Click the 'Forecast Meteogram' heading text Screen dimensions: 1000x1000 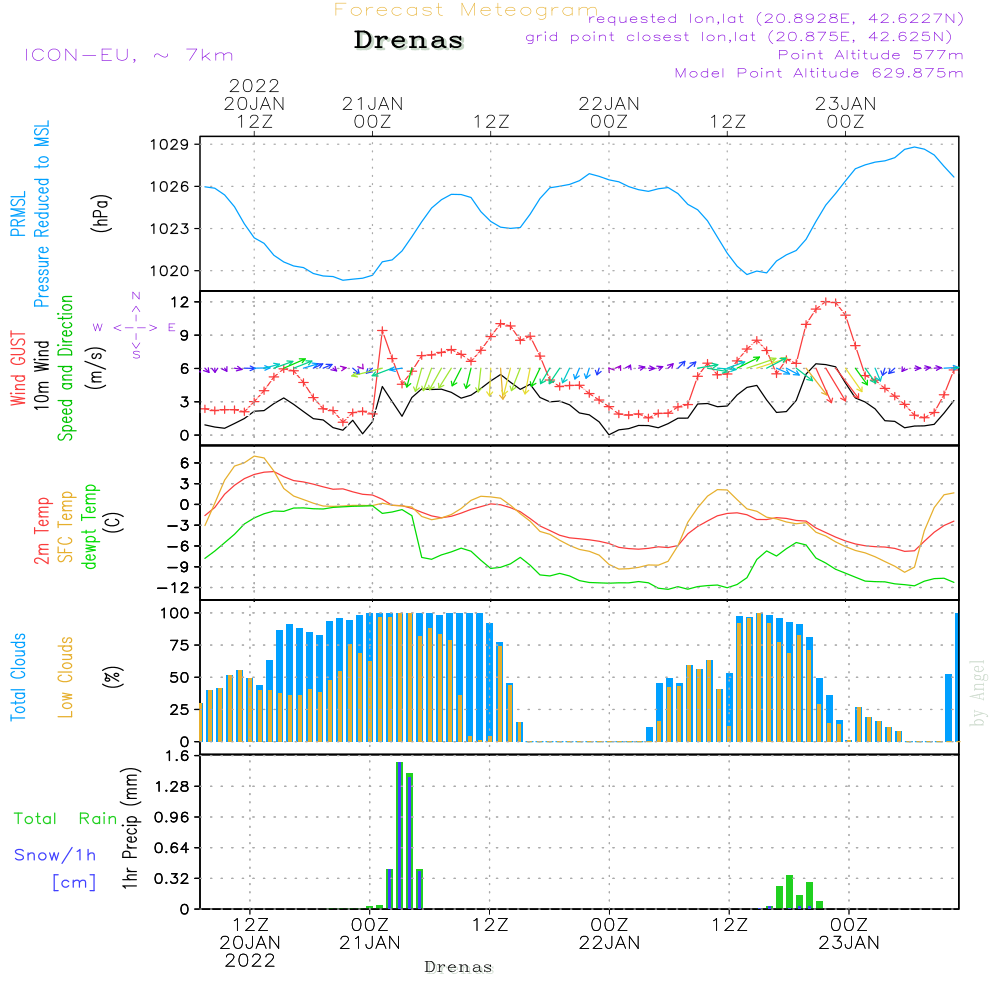coord(466,10)
